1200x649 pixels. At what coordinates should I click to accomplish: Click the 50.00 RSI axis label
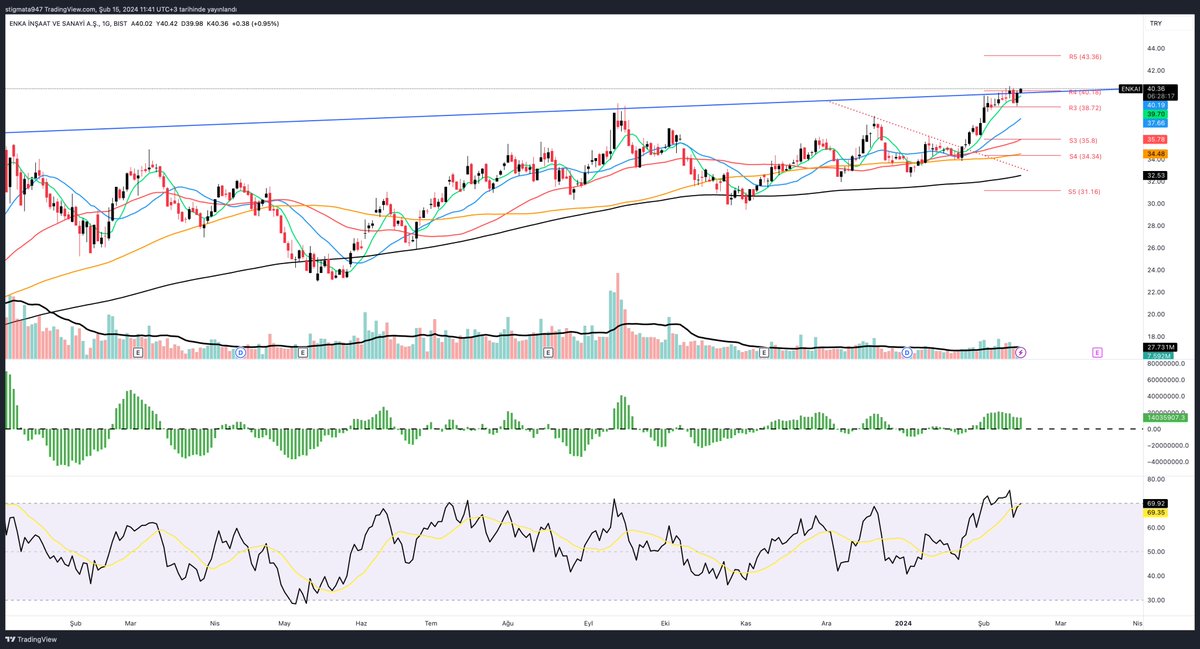pyautogui.click(x=1156, y=552)
